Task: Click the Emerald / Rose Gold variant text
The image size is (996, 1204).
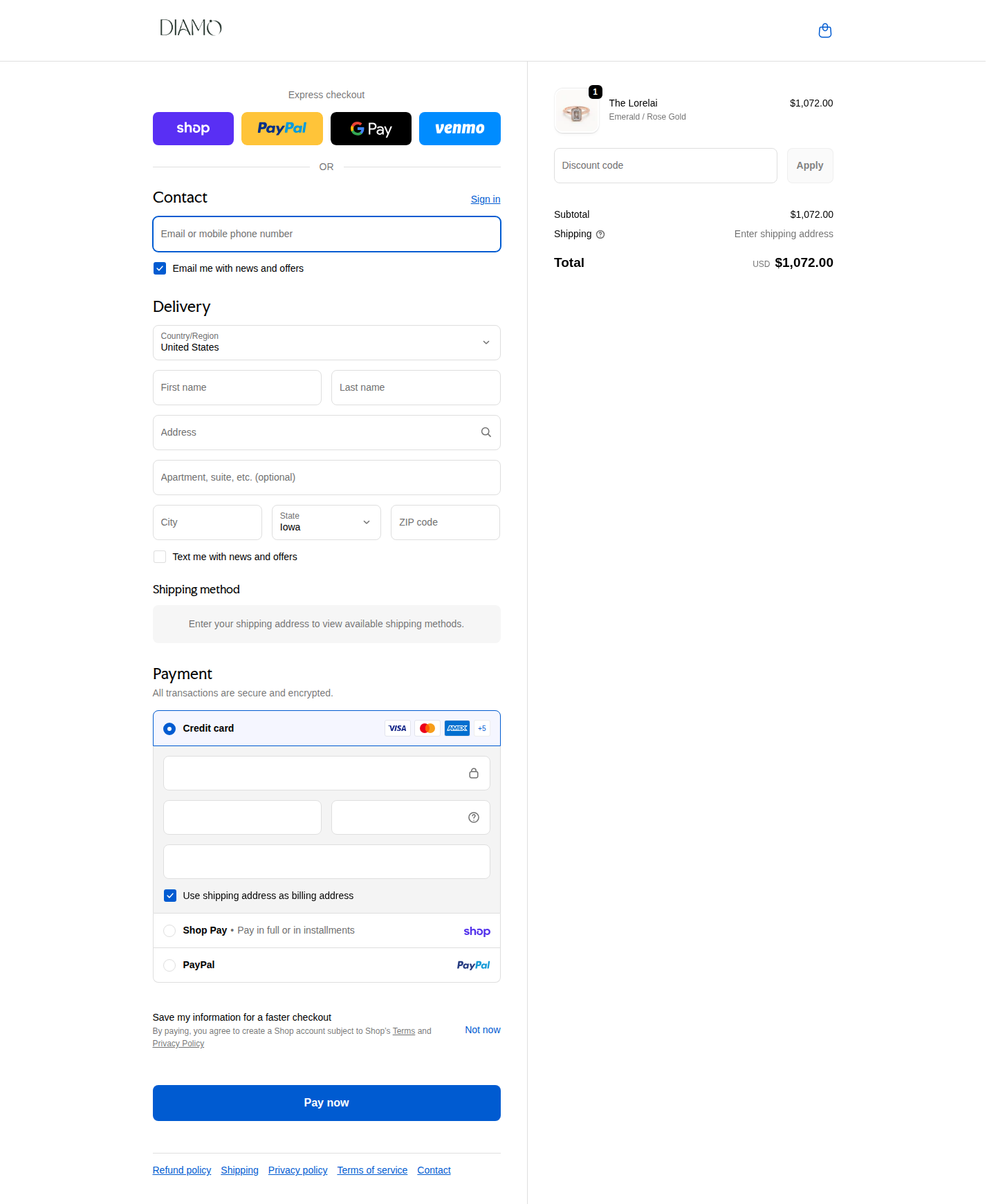Action: pos(647,117)
